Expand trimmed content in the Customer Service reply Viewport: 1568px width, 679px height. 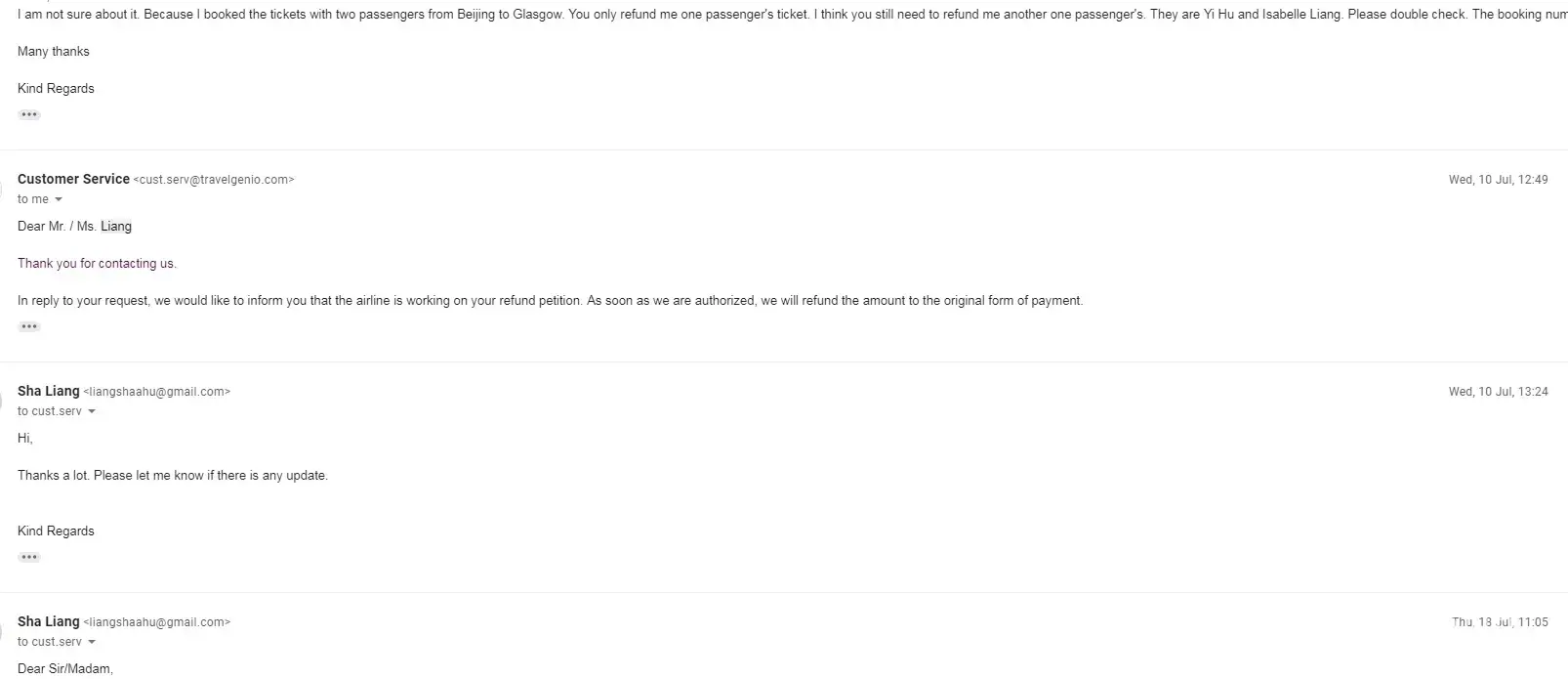29,327
